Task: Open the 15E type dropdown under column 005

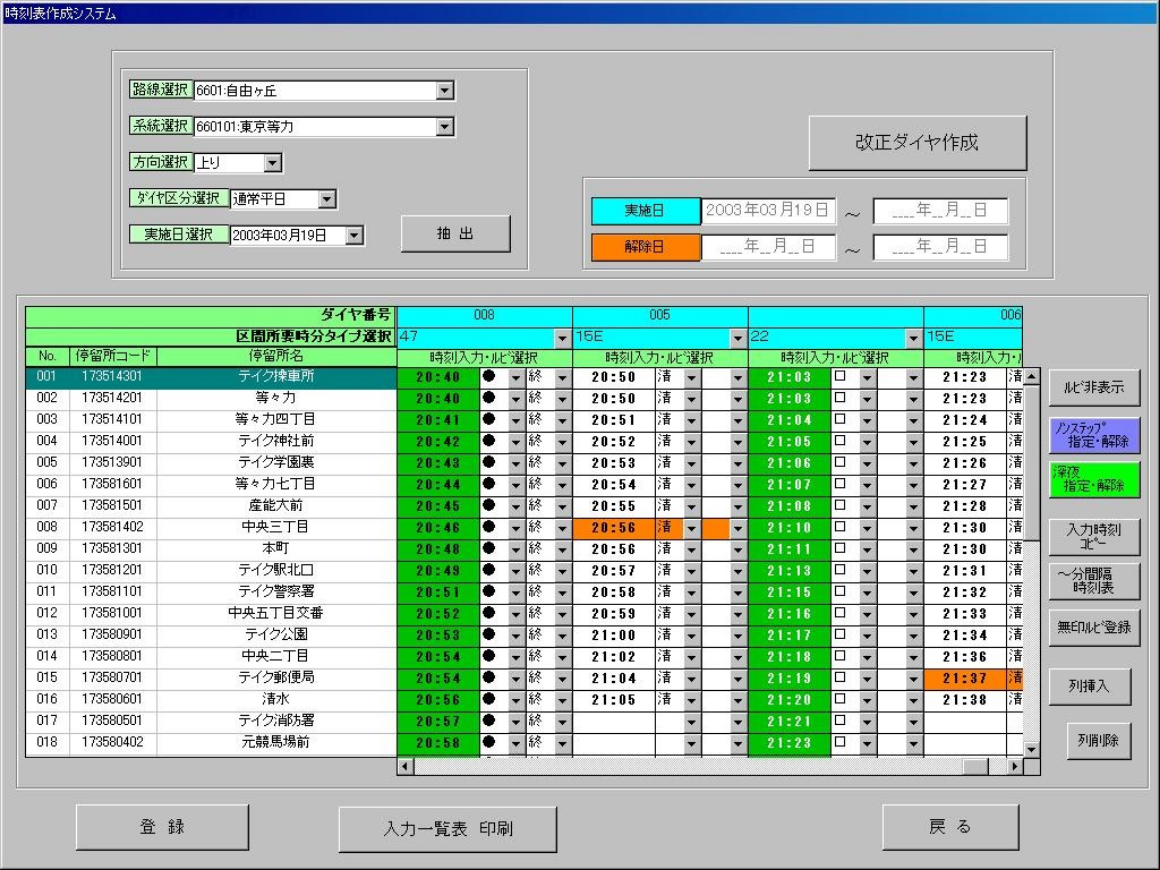Action: [x=738, y=337]
